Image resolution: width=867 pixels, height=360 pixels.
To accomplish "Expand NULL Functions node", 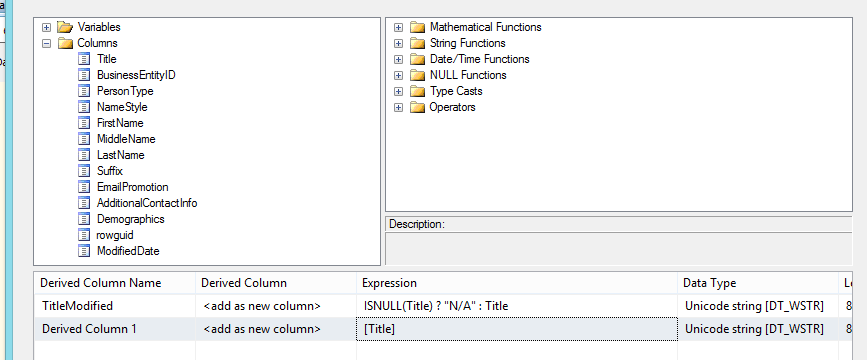I will coord(399,75).
